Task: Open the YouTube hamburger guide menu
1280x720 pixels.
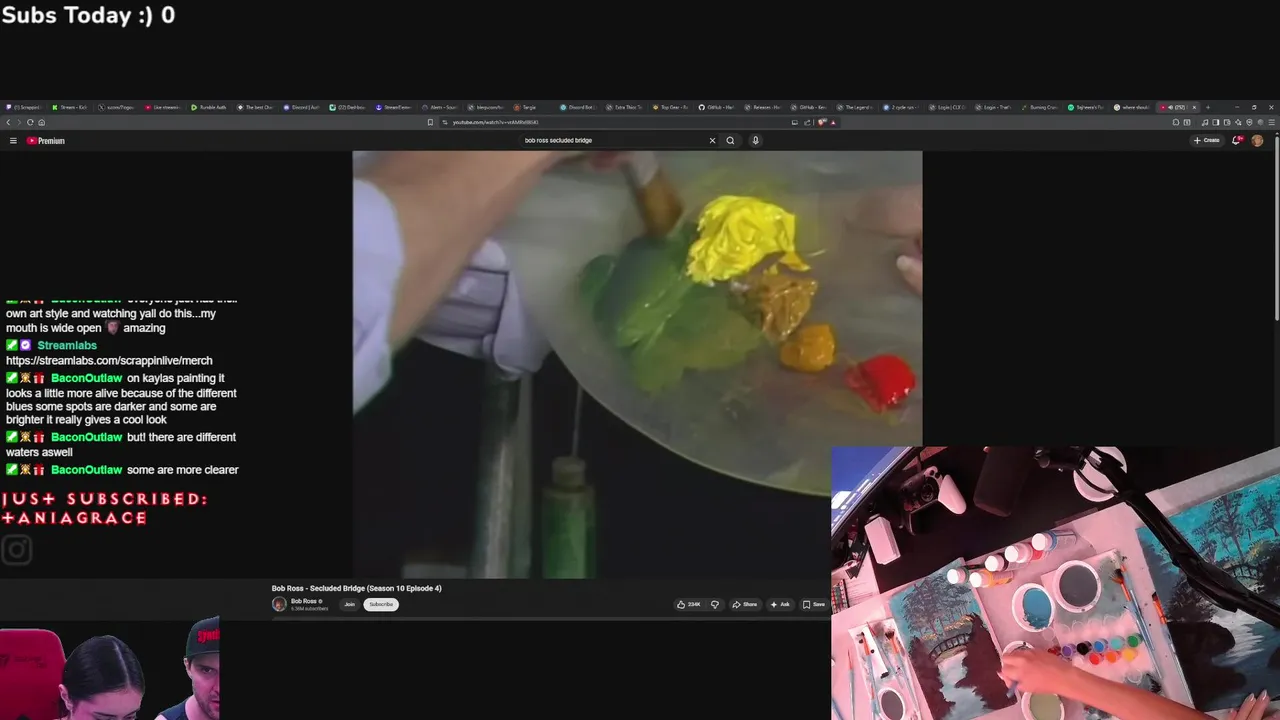Action: click(x=13, y=141)
